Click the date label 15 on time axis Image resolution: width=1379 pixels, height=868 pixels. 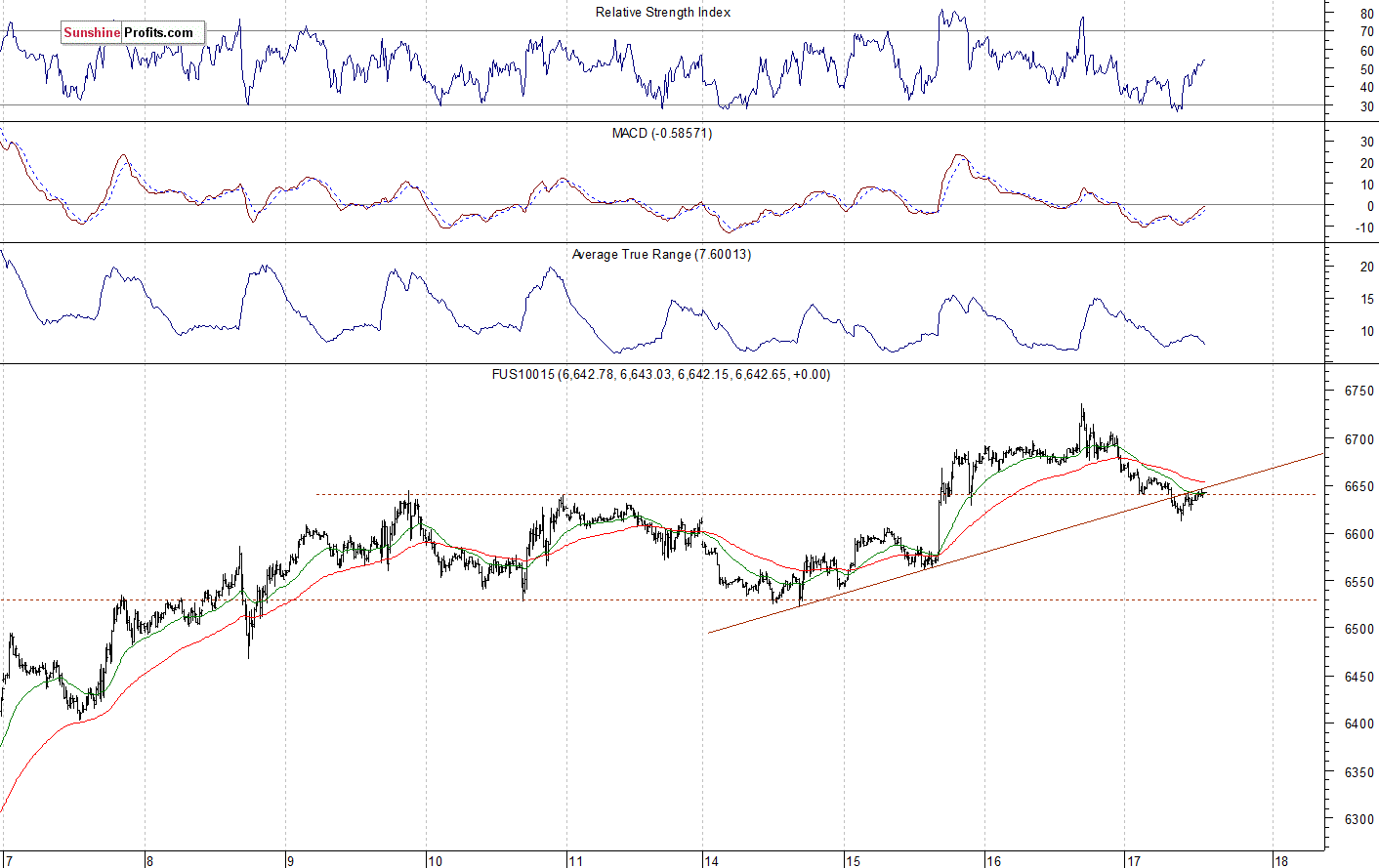853,860
